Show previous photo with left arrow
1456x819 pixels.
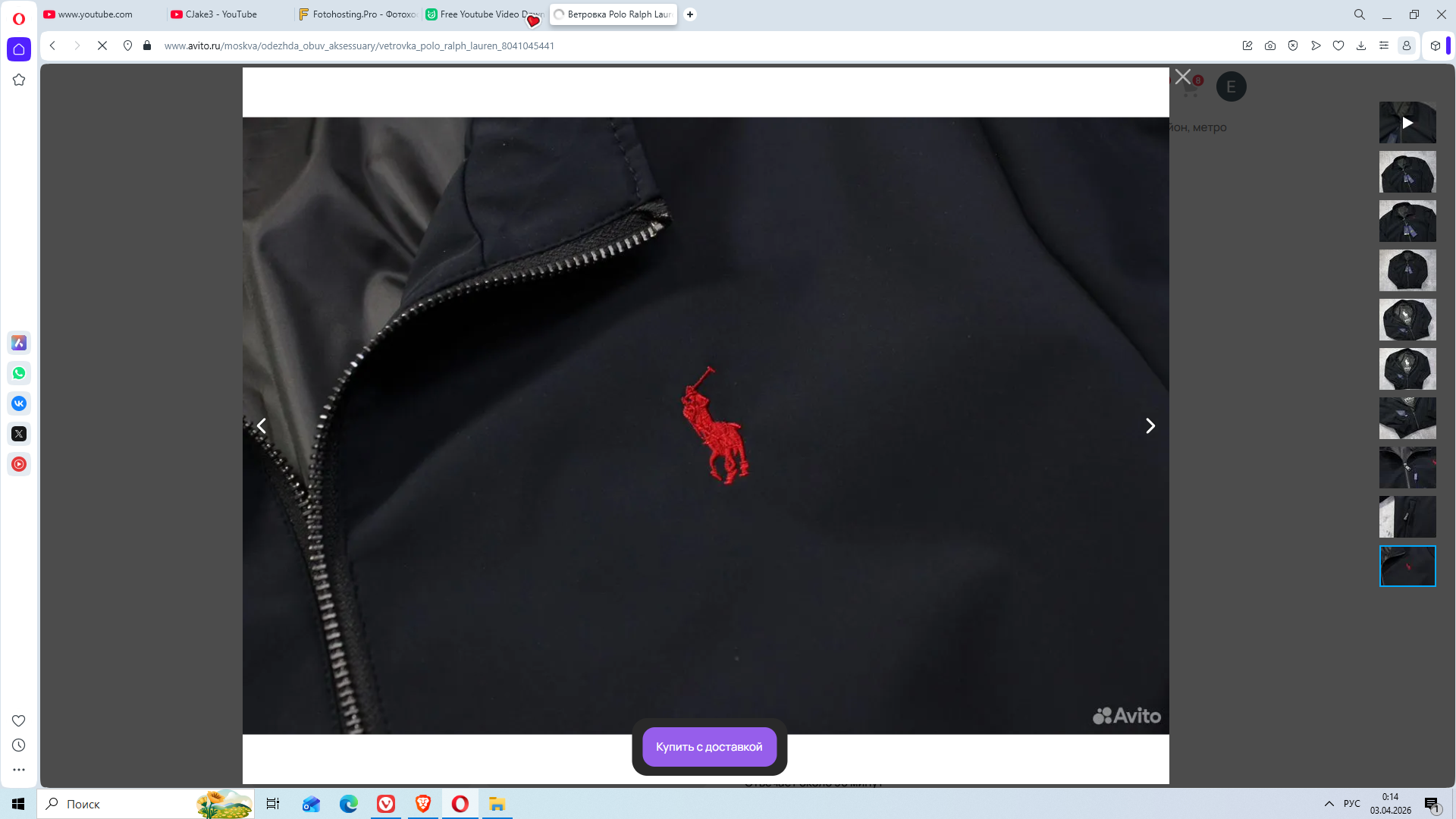pyautogui.click(x=262, y=426)
